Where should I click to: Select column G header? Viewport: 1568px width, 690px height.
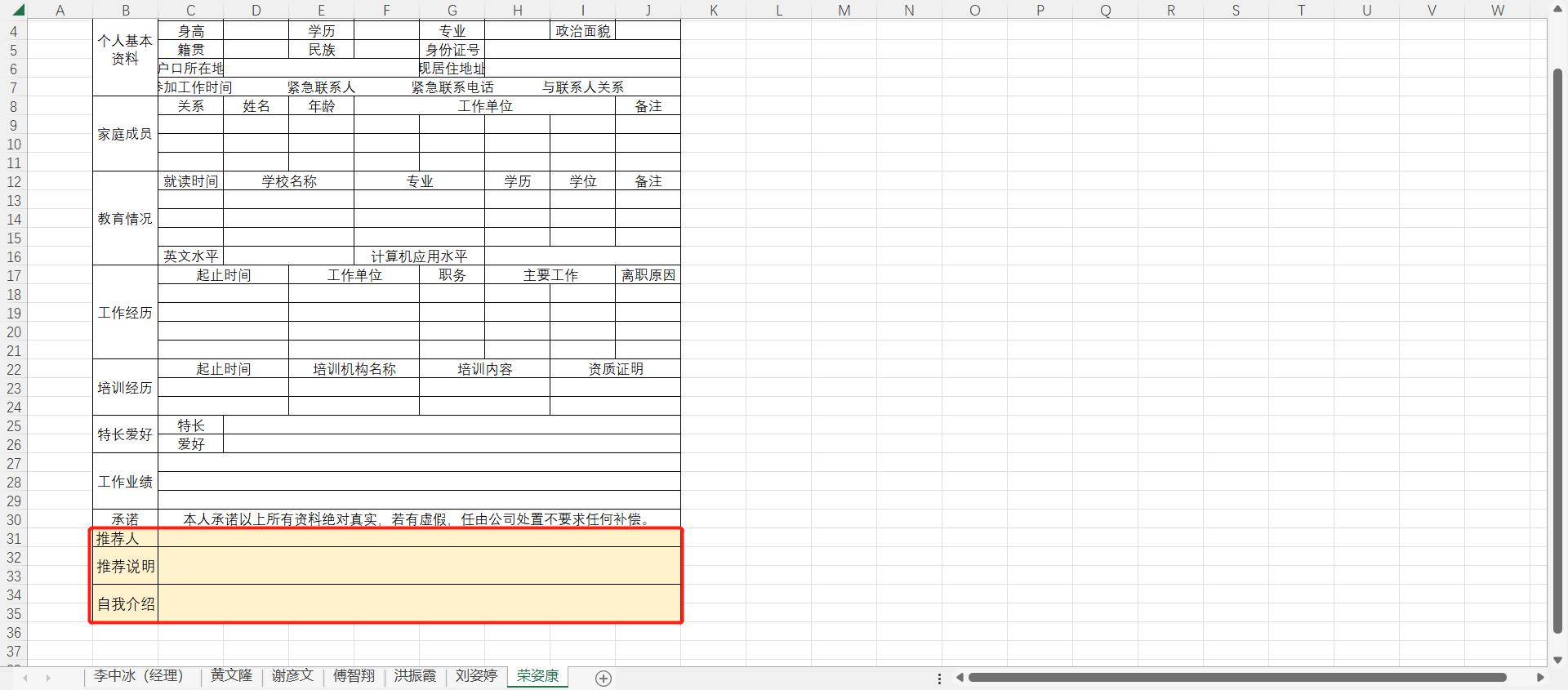tap(452, 10)
